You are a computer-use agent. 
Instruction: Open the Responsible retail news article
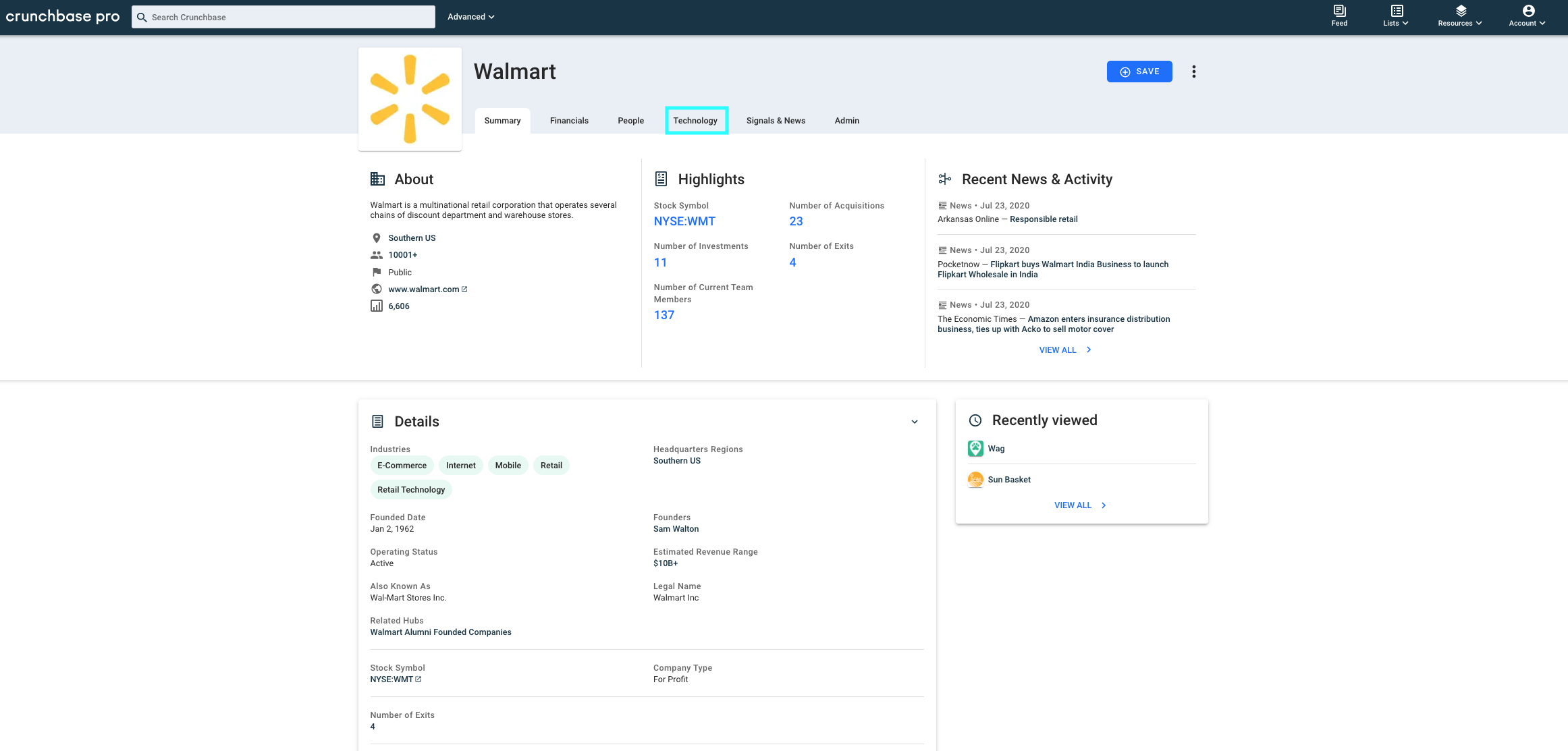[1044, 219]
